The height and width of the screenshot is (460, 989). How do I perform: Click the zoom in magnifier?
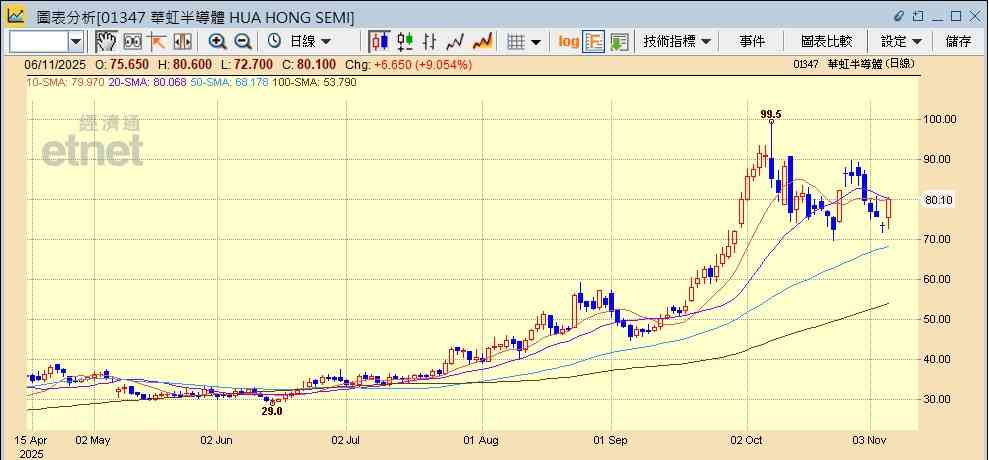[217, 41]
